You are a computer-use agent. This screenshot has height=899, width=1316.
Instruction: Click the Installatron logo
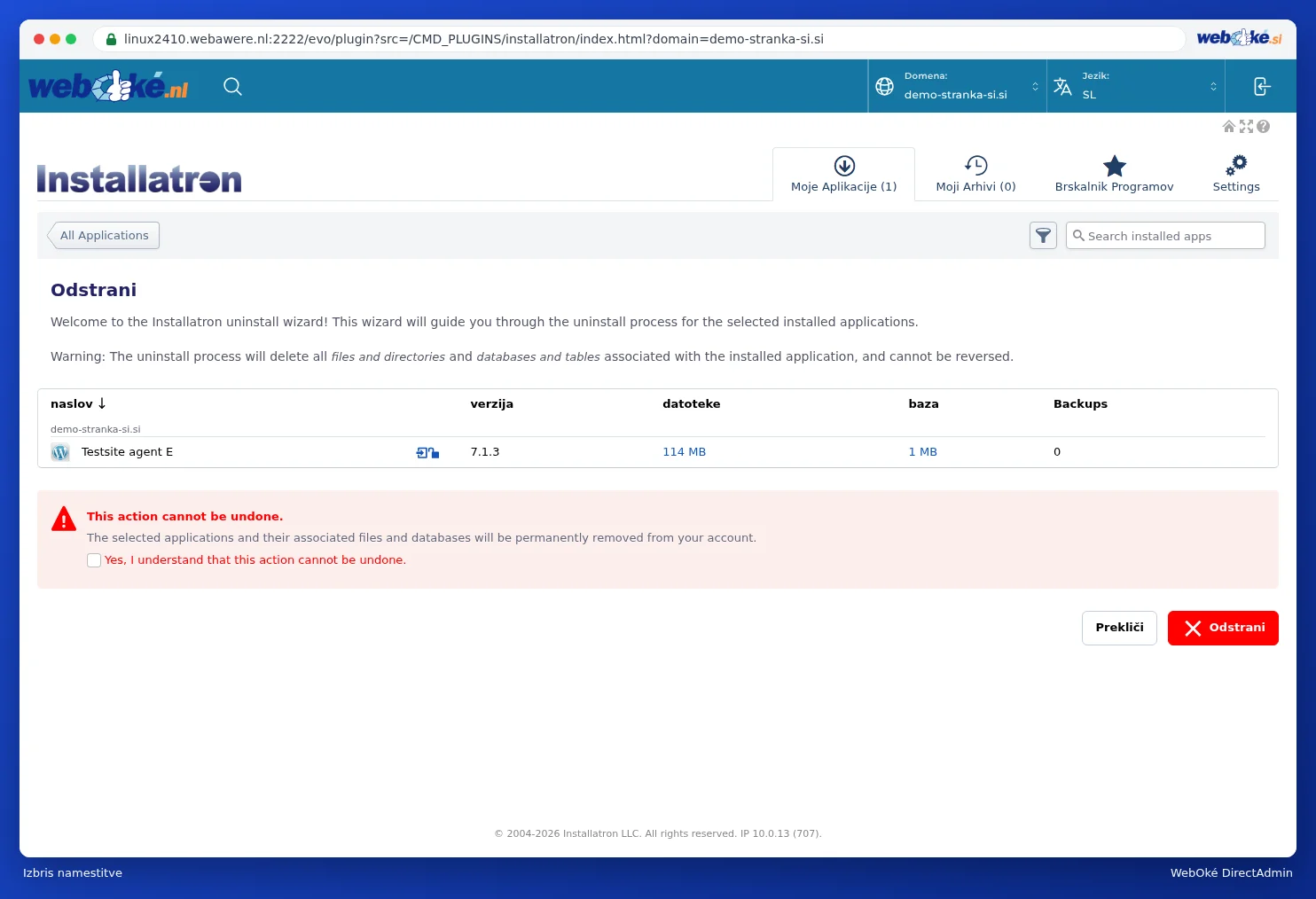pyautogui.click(x=139, y=179)
